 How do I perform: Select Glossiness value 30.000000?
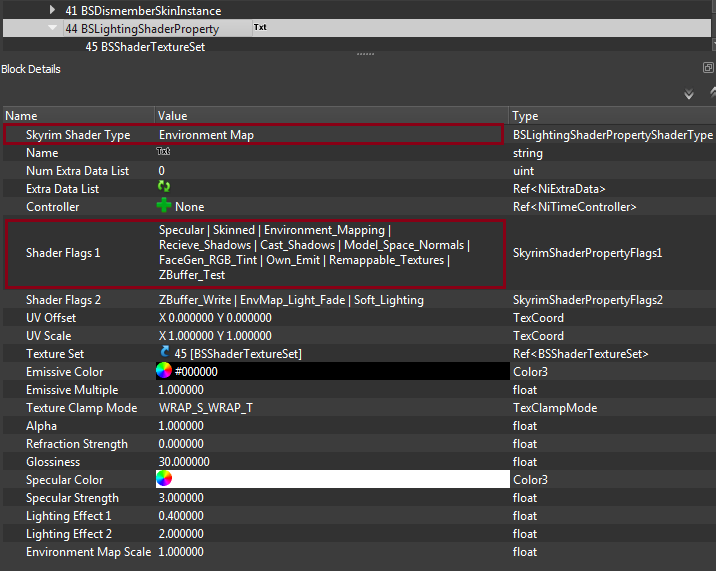(184, 462)
